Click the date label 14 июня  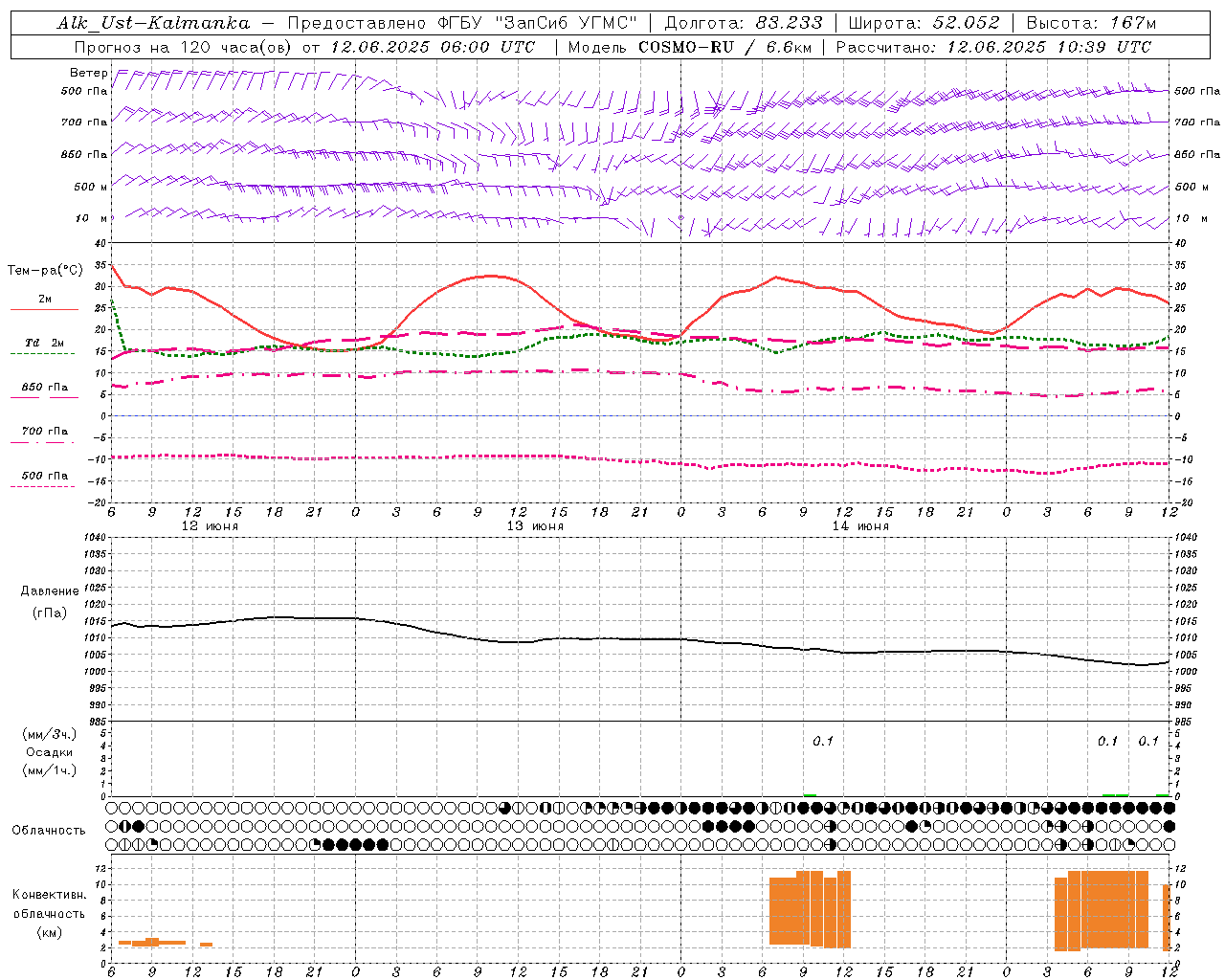[x=860, y=526]
